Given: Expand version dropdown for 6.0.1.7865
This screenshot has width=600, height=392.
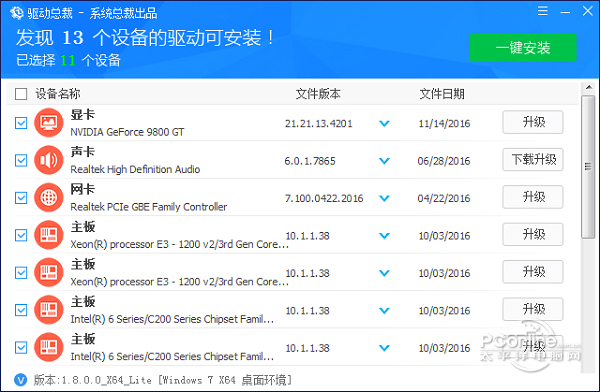Looking at the screenshot, I should coord(384,161).
